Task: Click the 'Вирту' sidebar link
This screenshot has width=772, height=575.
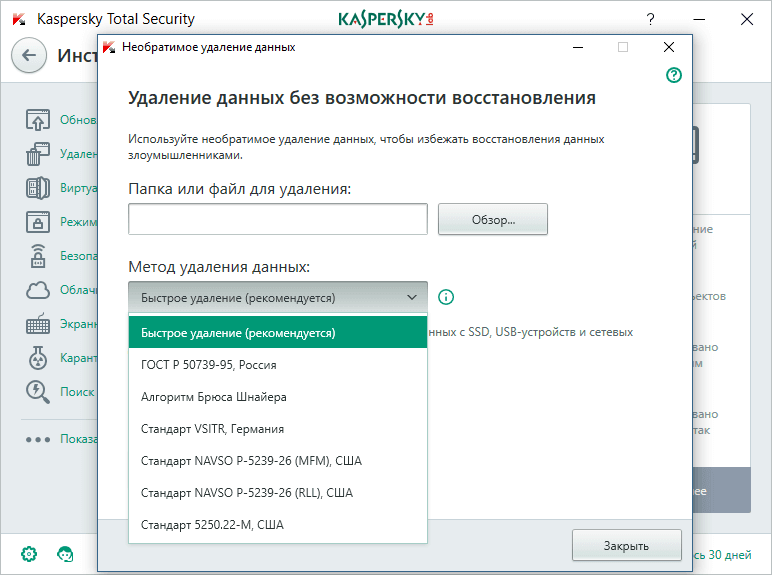Action: (x=78, y=188)
